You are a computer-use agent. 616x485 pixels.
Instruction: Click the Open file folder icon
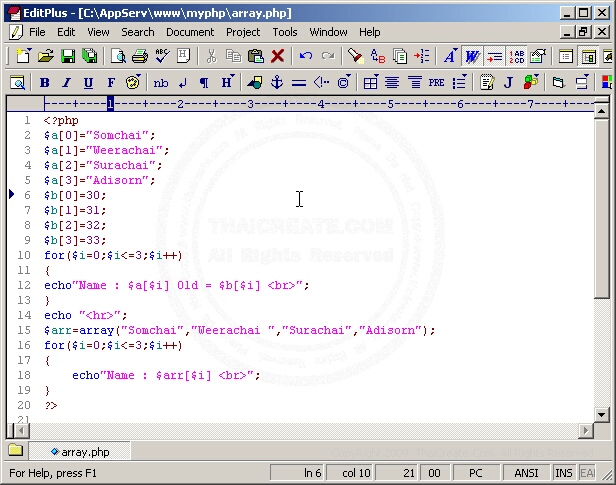(x=45, y=57)
